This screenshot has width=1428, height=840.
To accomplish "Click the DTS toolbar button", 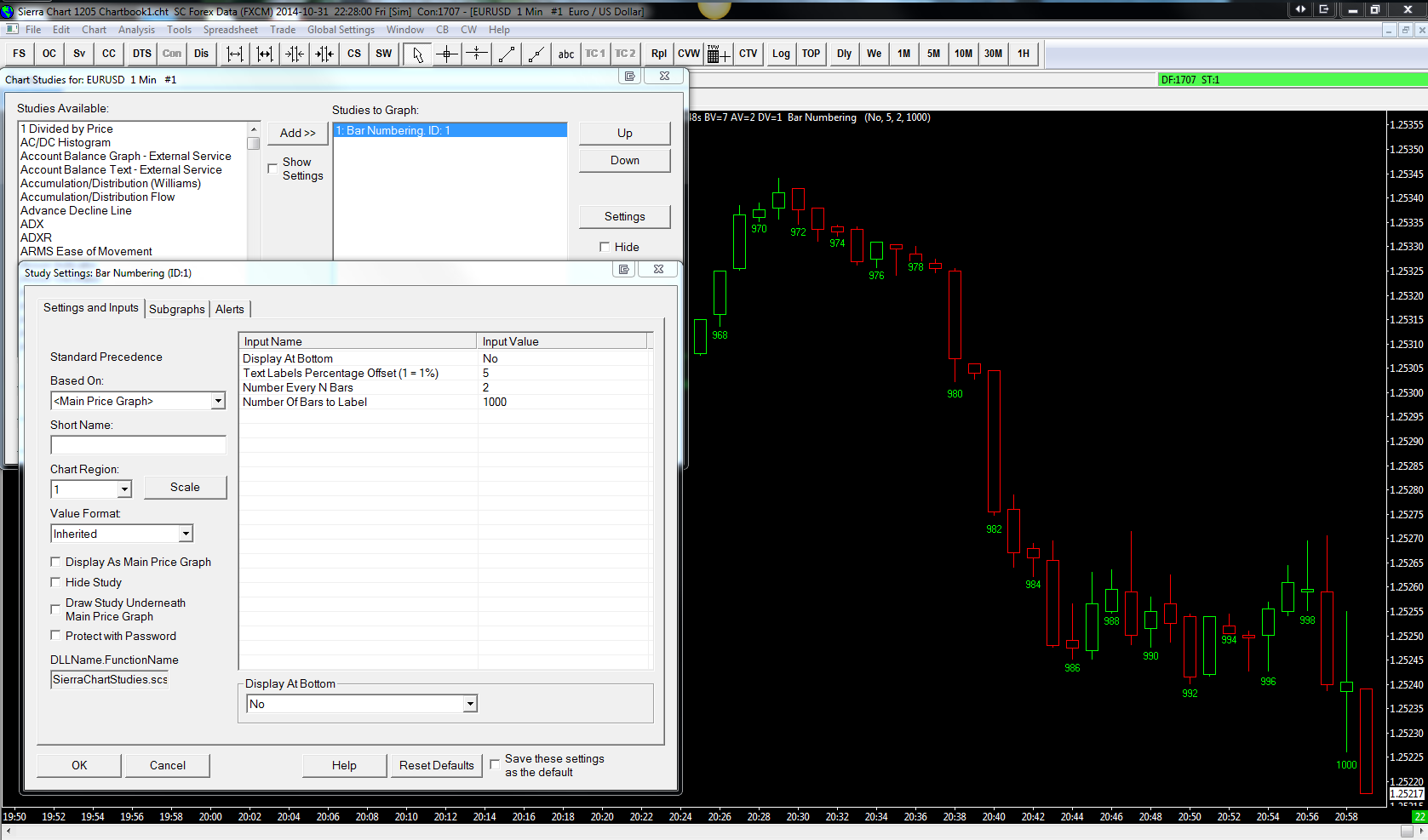I will tap(142, 54).
